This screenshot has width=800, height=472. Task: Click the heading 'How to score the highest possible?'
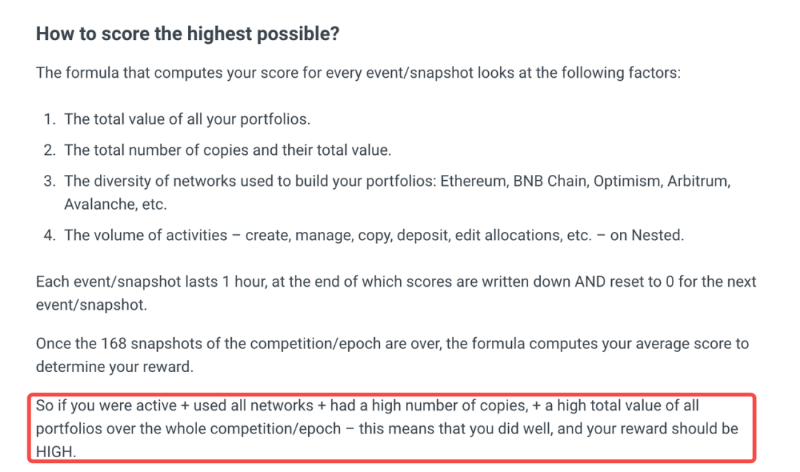pos(187,34)
